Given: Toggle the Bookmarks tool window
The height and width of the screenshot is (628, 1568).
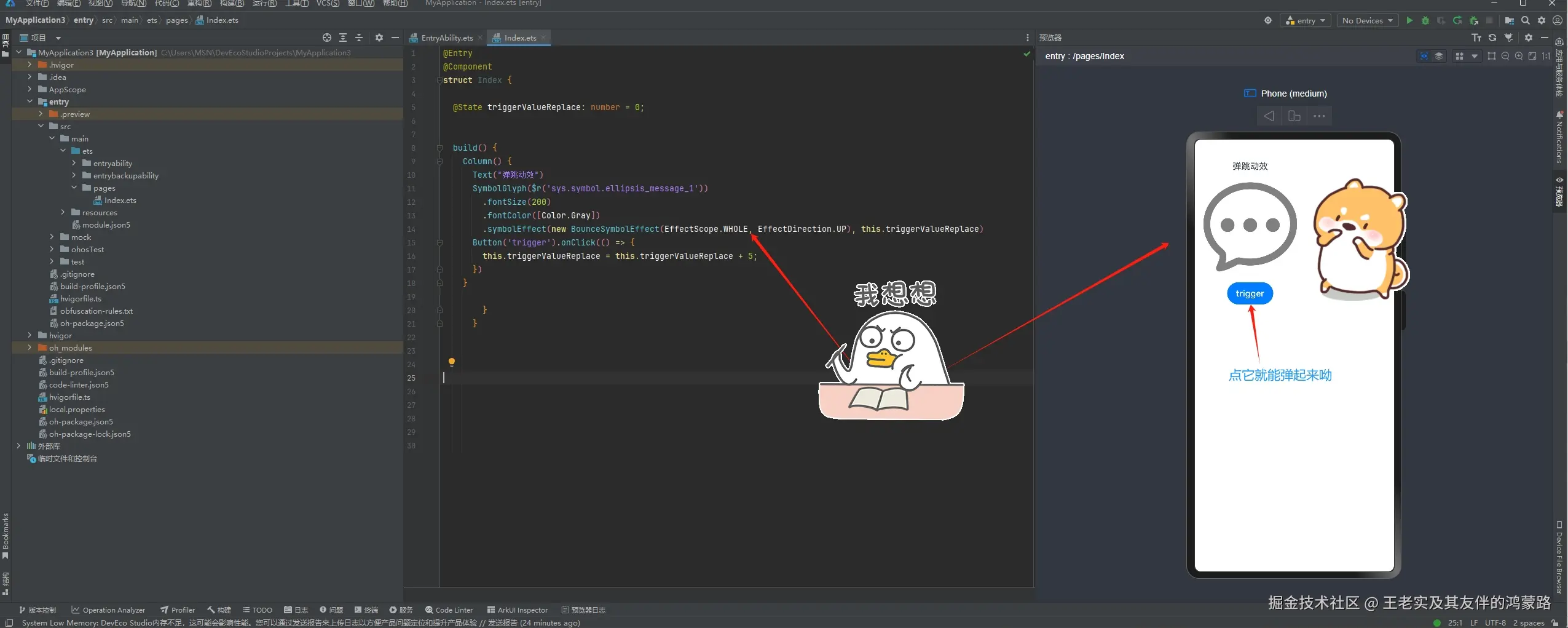Looking at the screenshot, I should coord(6,536).
